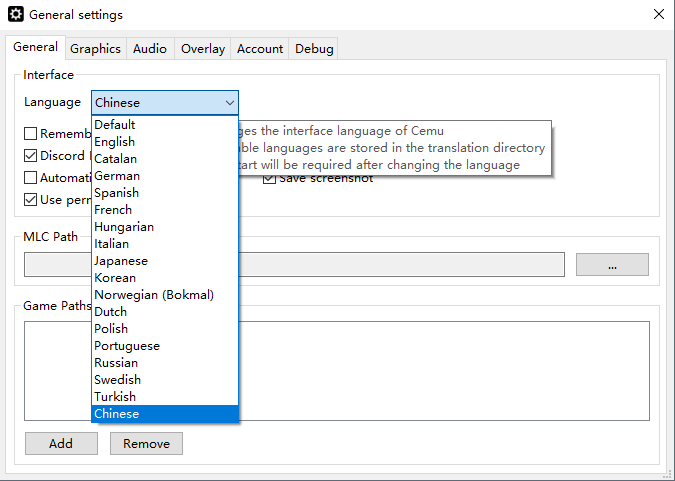675x481 pixels.
Task: Close the General settings window
Action: [x=659, y=14]
